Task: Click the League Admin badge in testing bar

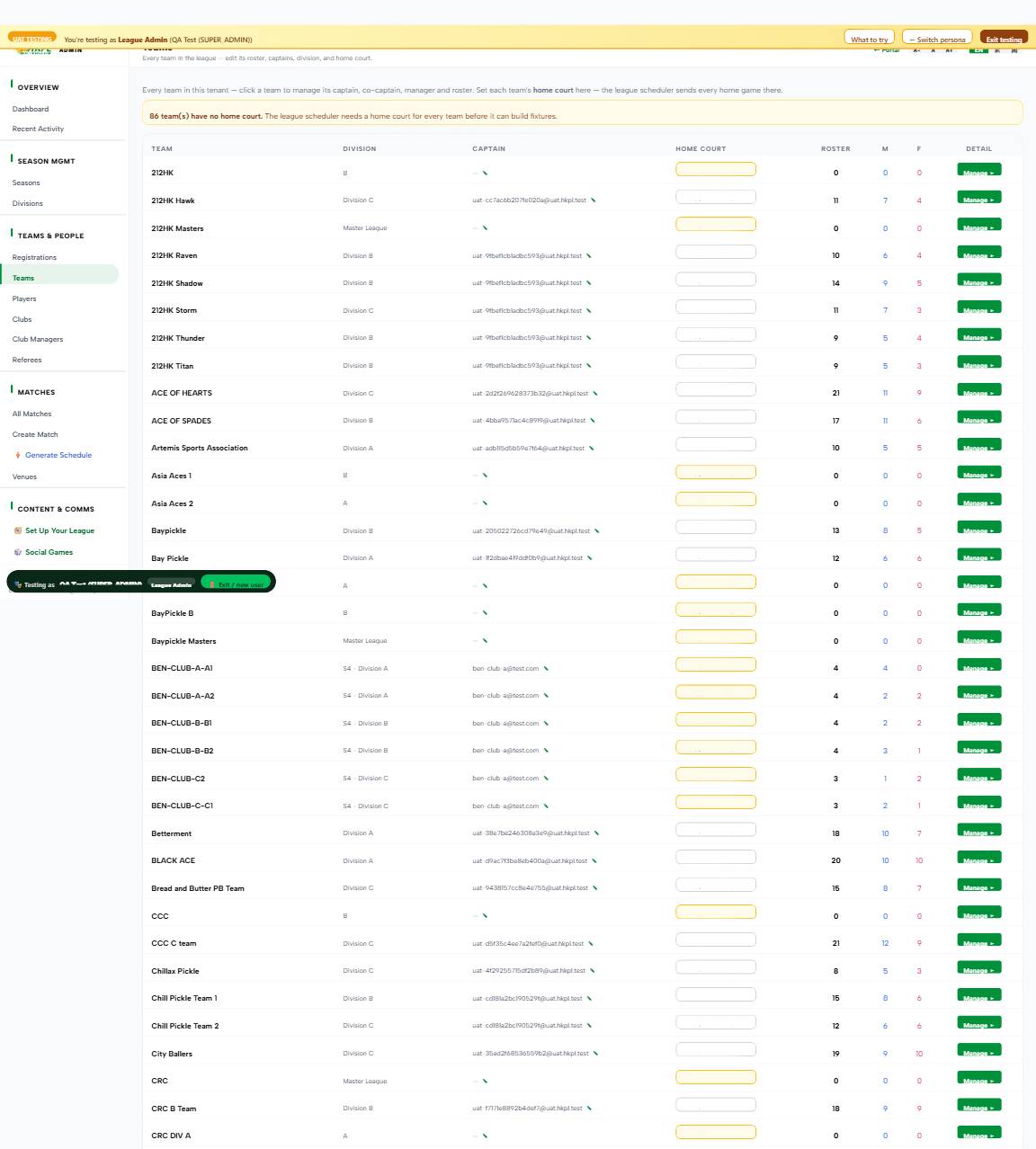Action: 171,584
